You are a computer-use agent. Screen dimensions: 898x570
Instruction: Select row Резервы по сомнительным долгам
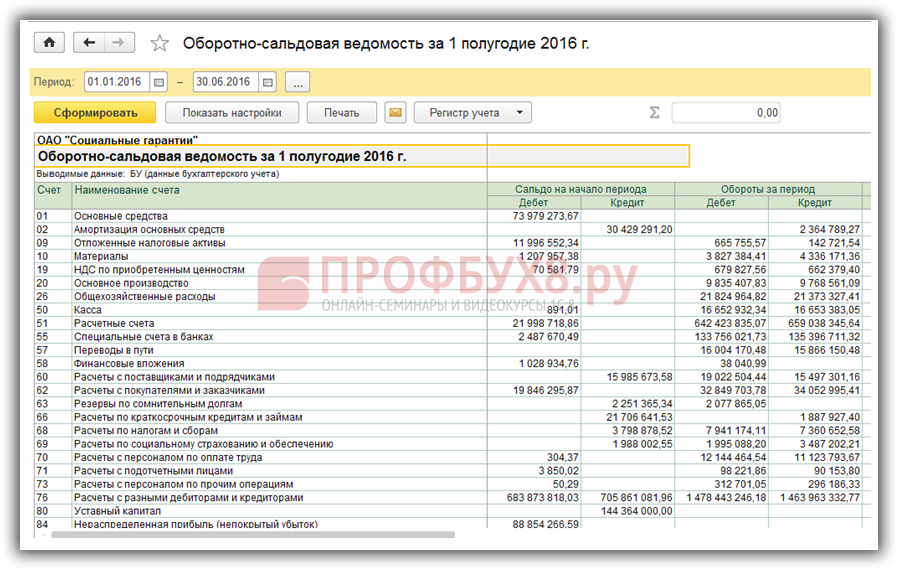click(x=452, y=403)
